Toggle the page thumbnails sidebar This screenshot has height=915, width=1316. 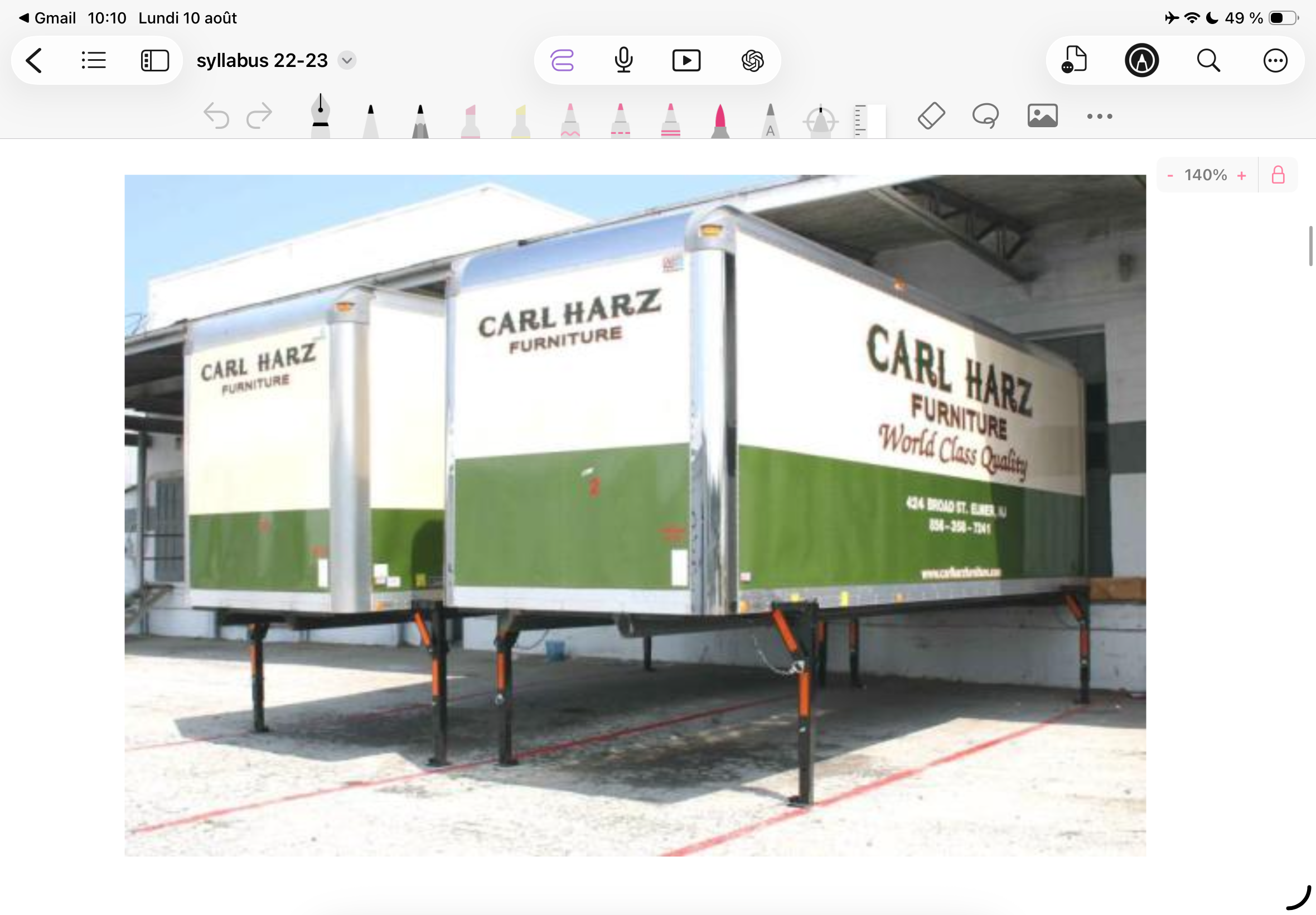[x=154, y=60]
